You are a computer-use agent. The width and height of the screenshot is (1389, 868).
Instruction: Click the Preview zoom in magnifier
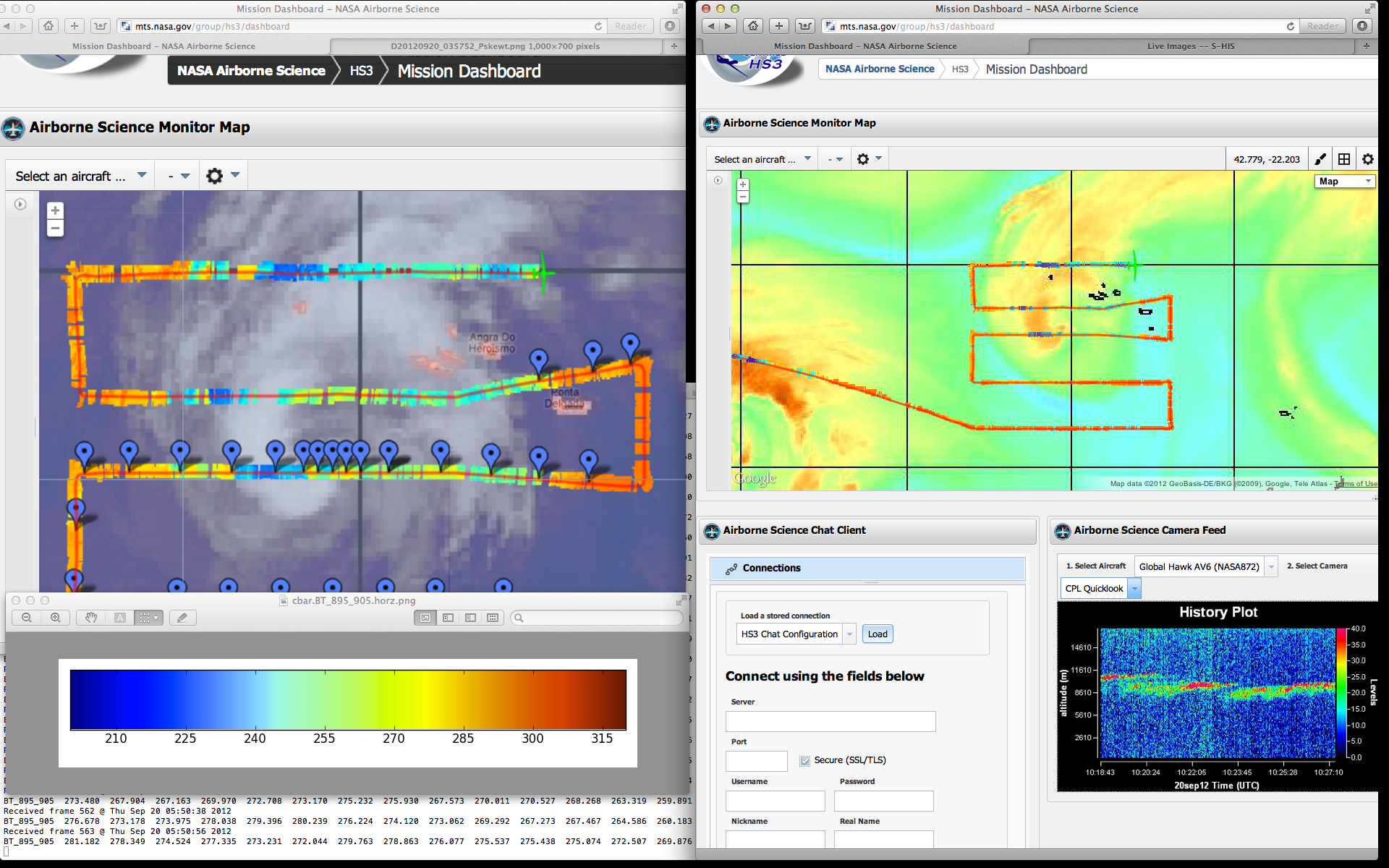[56, 618]
